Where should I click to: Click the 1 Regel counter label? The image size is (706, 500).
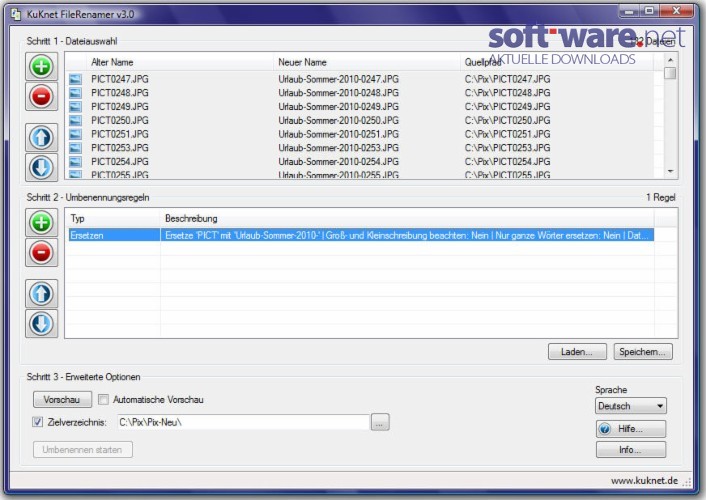pyautogui.click(x=661, y=197)
